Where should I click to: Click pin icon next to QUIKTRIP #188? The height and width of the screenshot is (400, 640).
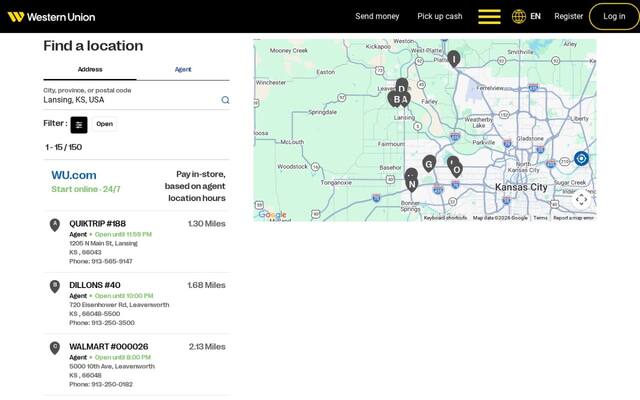pos(55,225)
